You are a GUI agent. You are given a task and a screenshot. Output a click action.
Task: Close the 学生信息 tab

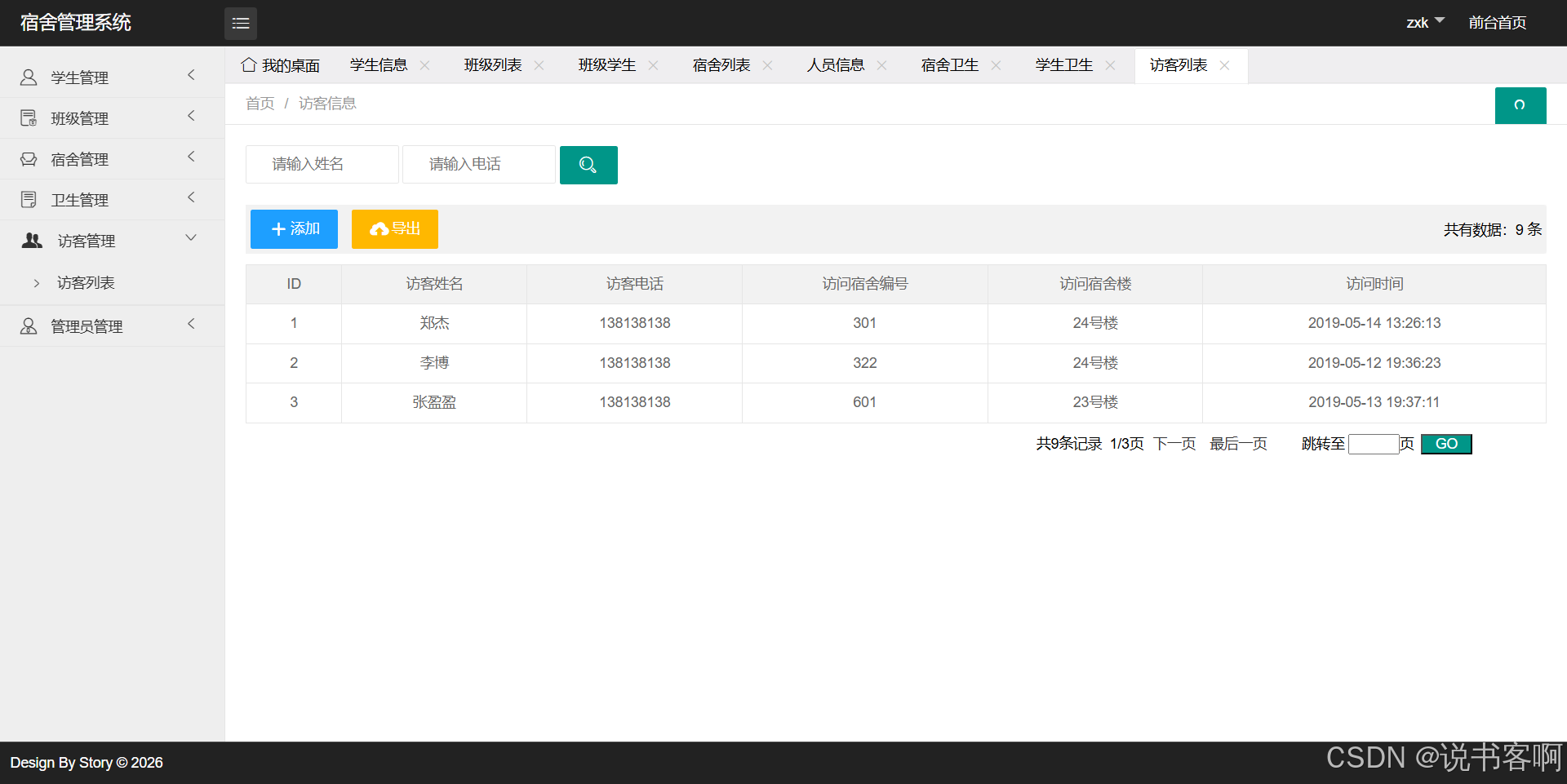(424, 65)
